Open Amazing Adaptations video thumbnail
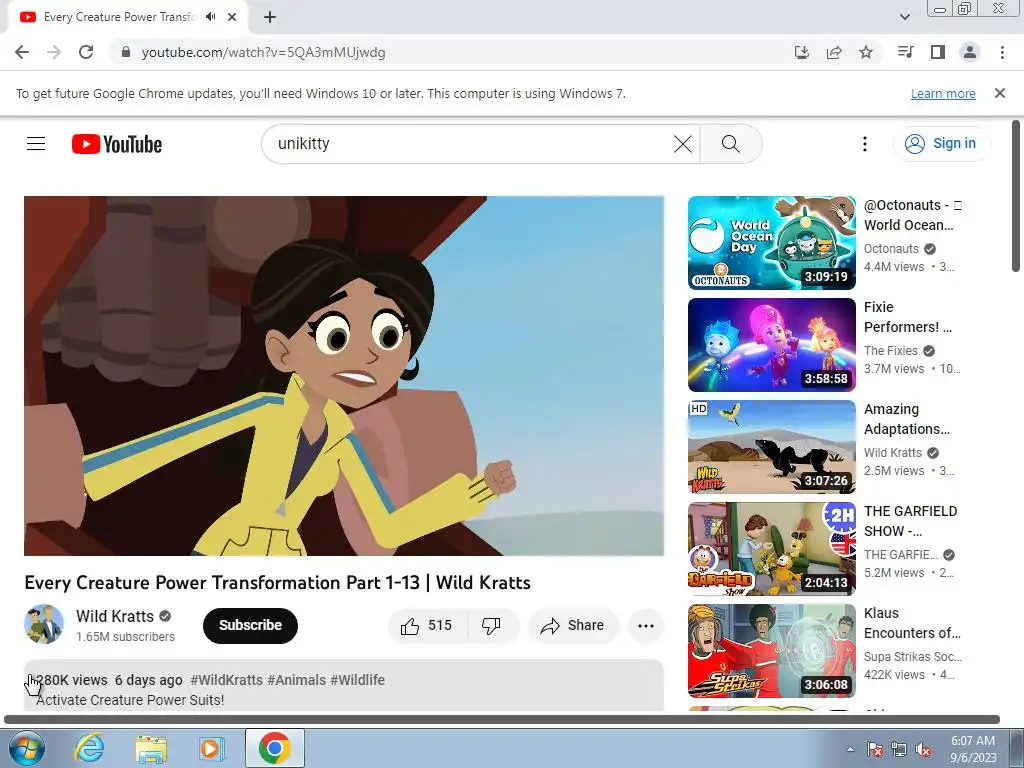This screenshot has width=1024, height=768. tap(771, 447)
